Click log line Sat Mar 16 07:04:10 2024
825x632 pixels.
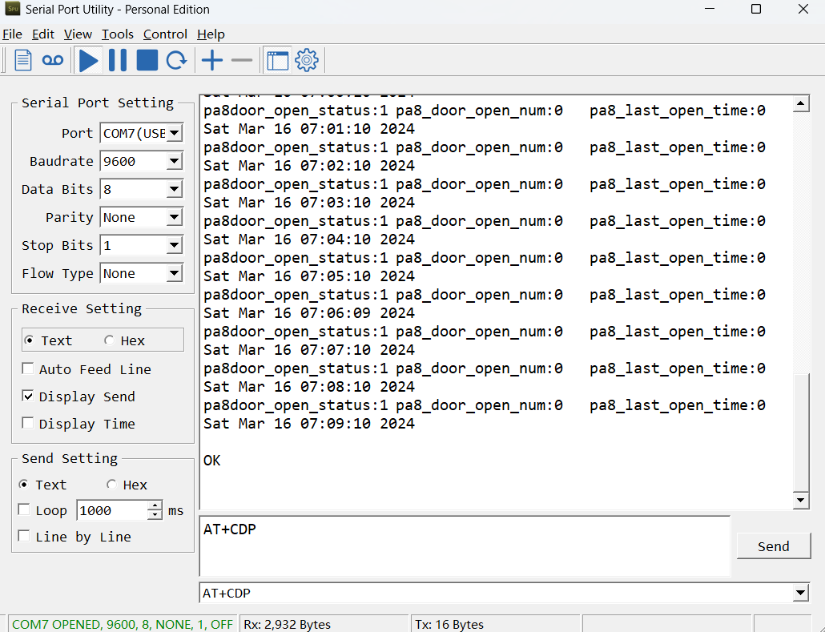309,239
